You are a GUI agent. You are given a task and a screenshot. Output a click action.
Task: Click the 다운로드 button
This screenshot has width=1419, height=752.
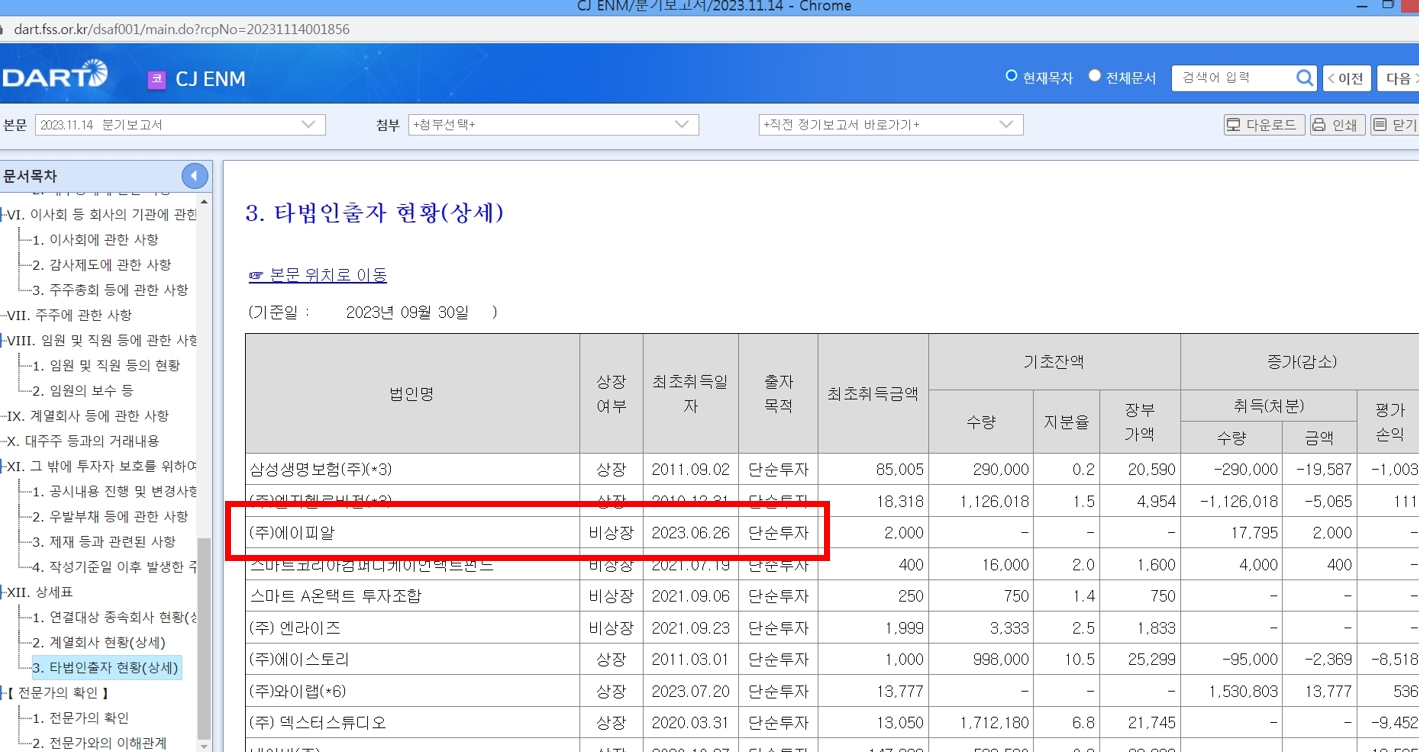1264,125
